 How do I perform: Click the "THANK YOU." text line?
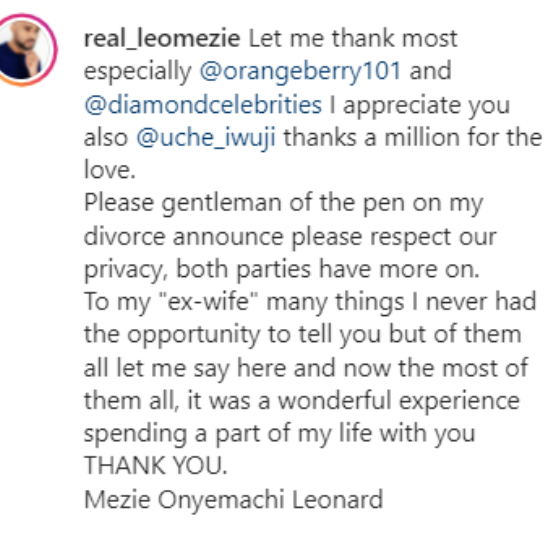pyautogui.click(x=156, y=465)
